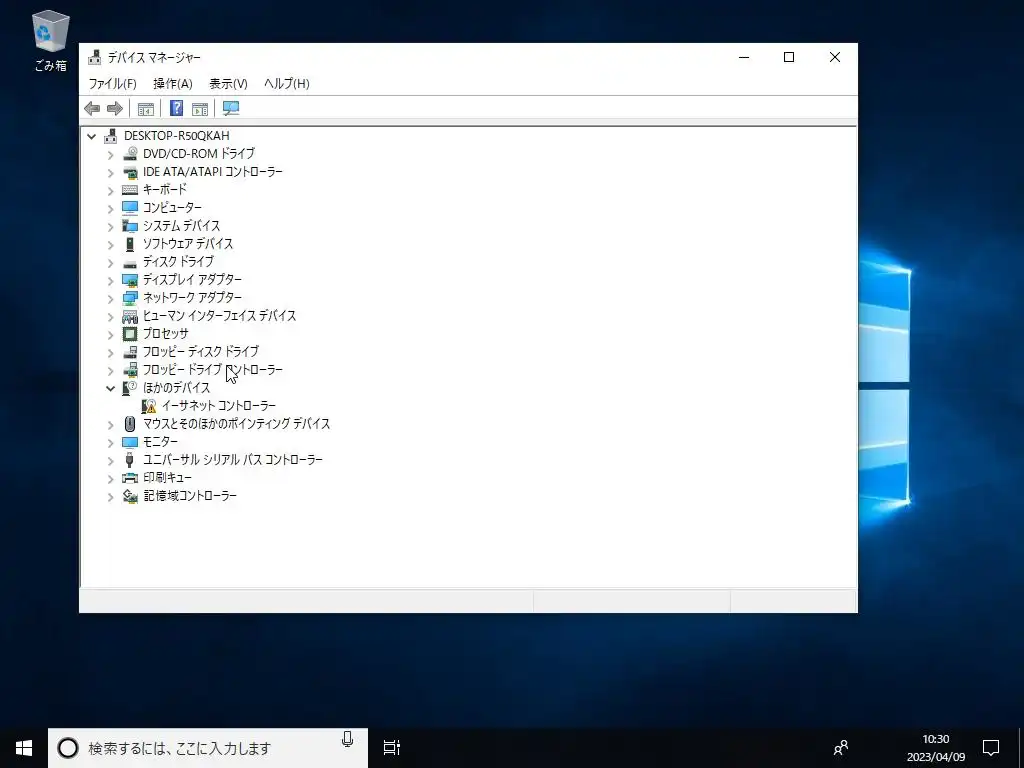This screenshot has height=768, width=1024.
Task: Select the イーサネット コントローラー entry text
Action: pos(219,406)
